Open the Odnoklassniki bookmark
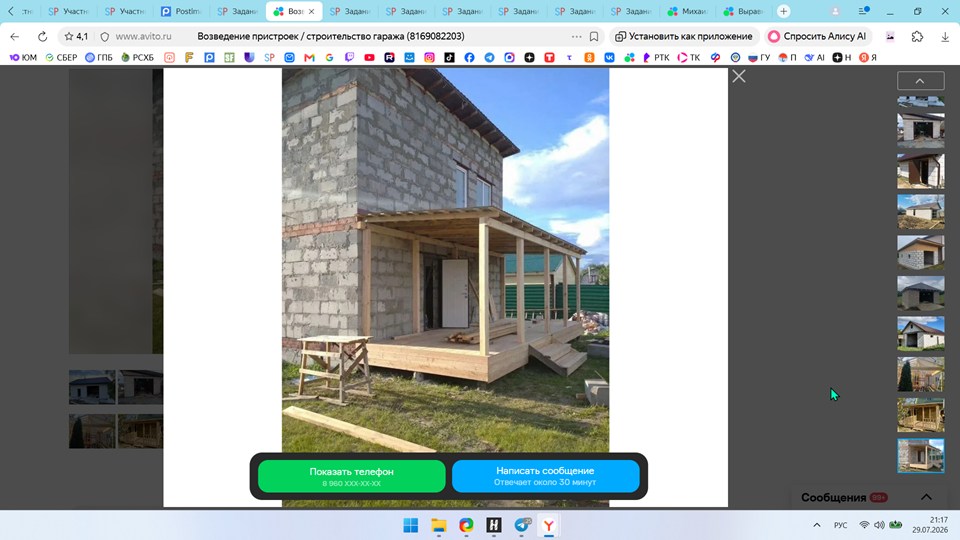 tap(589, 57)
